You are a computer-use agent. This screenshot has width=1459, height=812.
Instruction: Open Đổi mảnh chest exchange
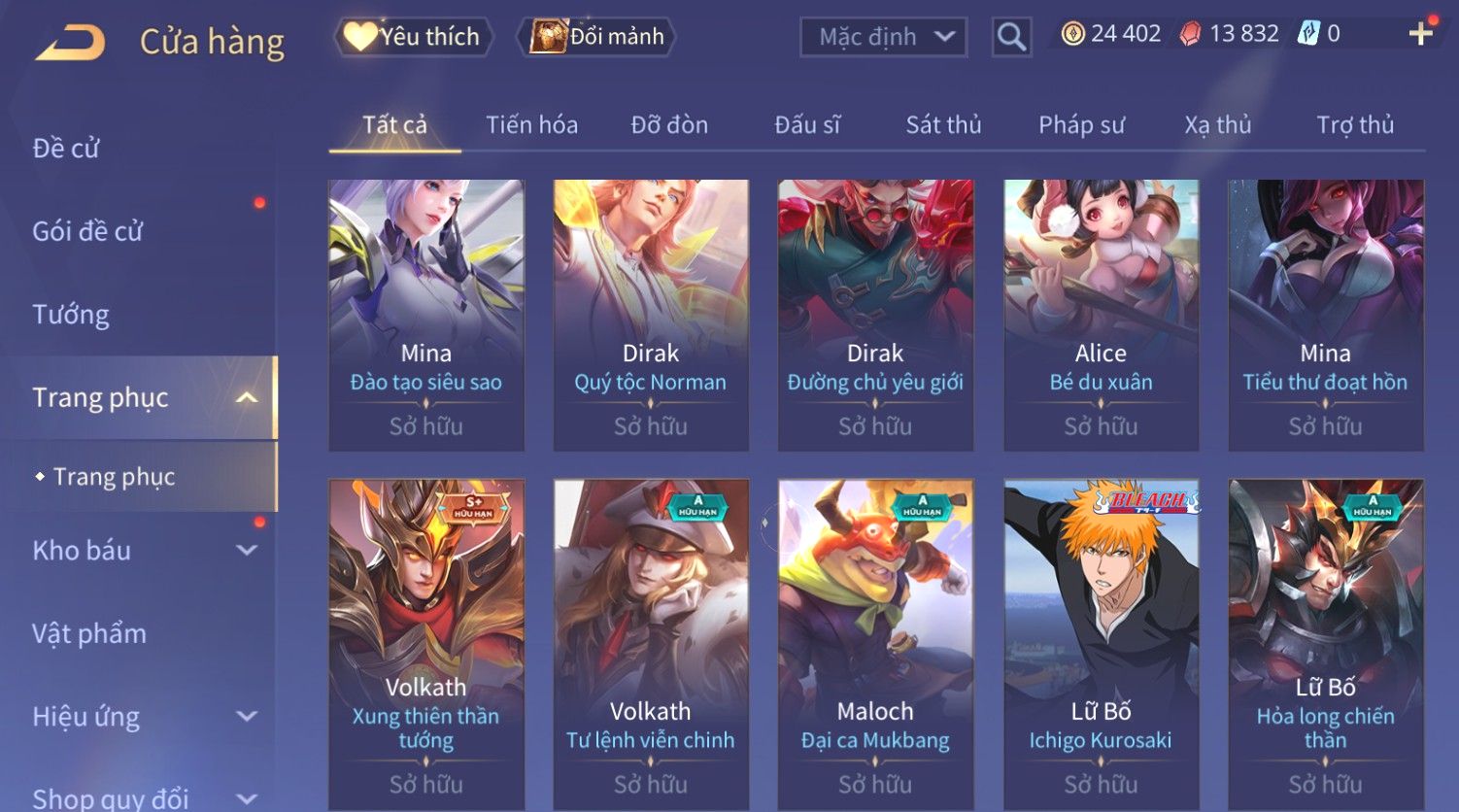[597, 37]
